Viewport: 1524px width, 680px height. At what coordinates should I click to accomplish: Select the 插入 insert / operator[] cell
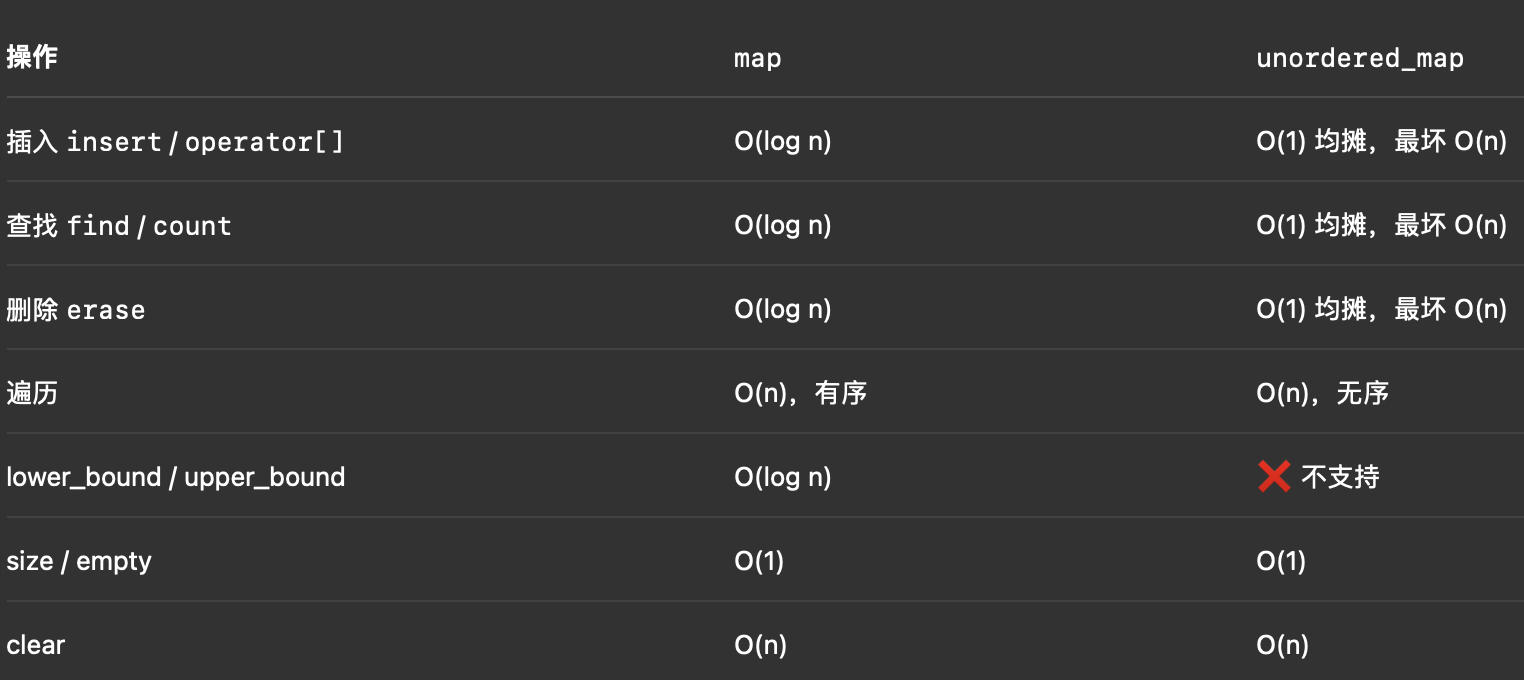[x=175, y=142]
